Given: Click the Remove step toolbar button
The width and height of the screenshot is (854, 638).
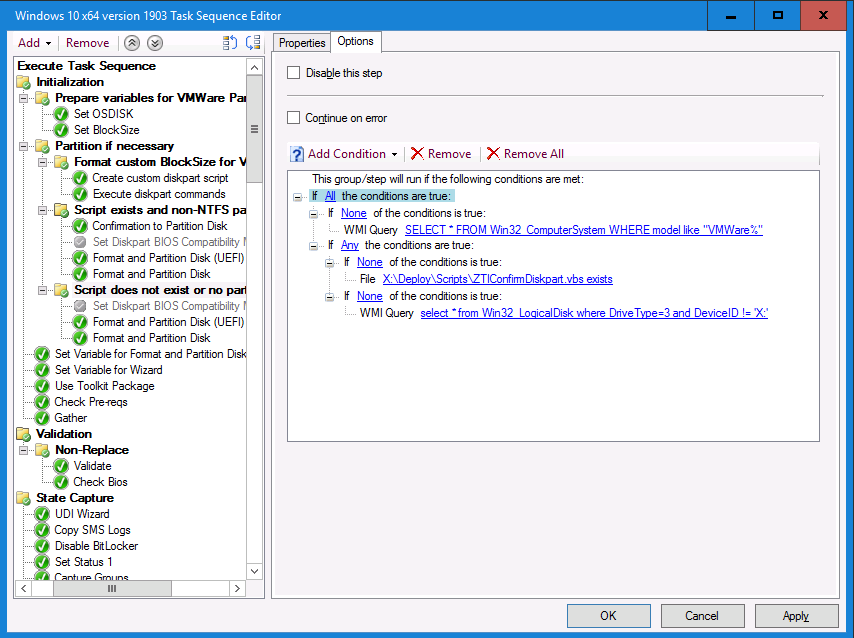Looking at the screenshot, I should point(87,43).
